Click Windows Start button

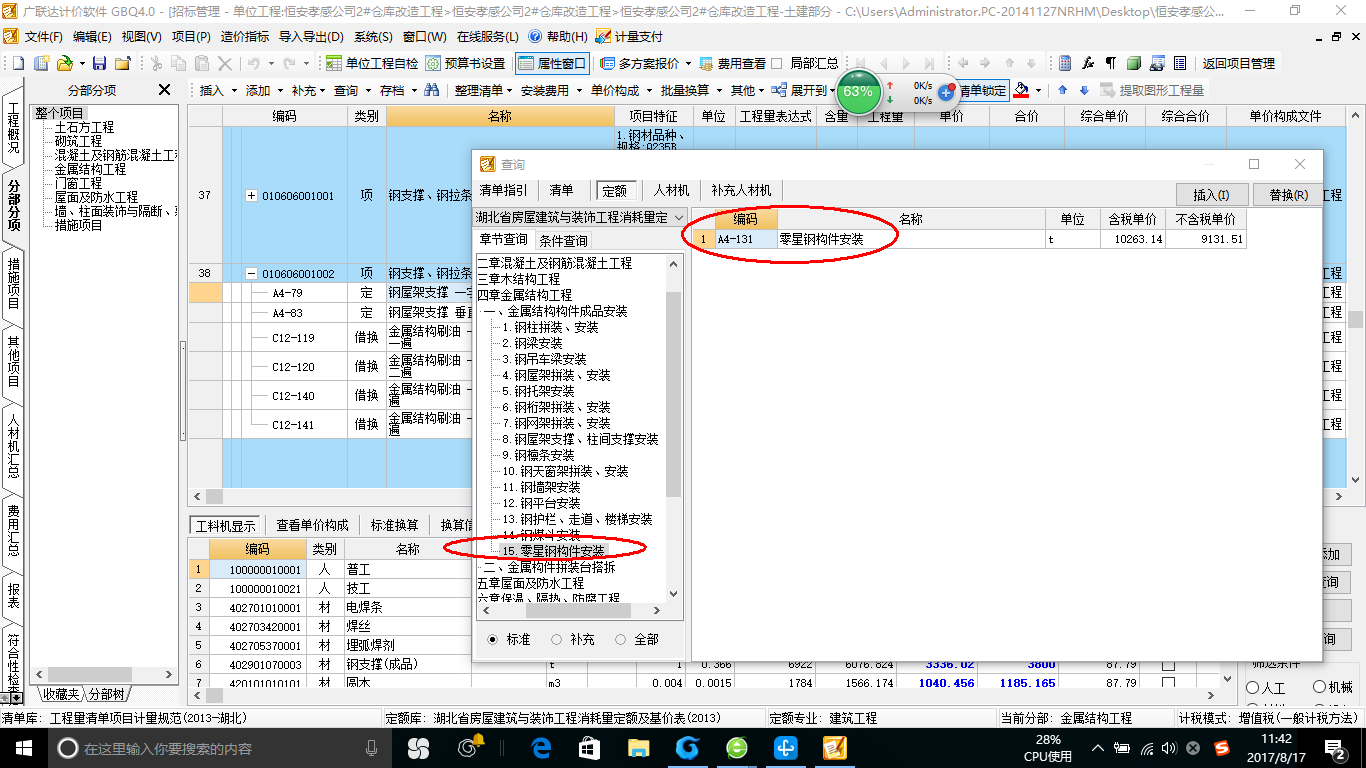[x=23, y=747]
